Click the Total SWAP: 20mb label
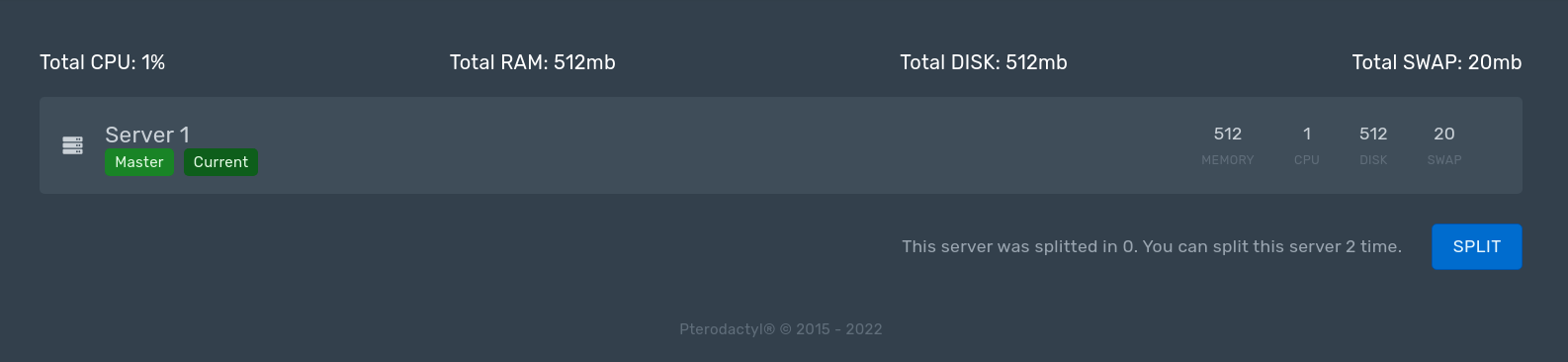The width and height of the screenshot is (1568, 362). pos(1437,62)
